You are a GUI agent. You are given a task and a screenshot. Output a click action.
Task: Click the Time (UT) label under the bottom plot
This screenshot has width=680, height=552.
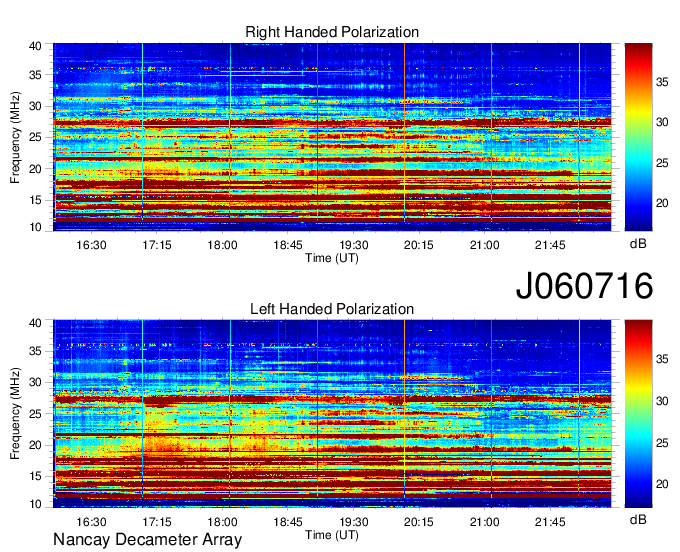tap(332, 535)
